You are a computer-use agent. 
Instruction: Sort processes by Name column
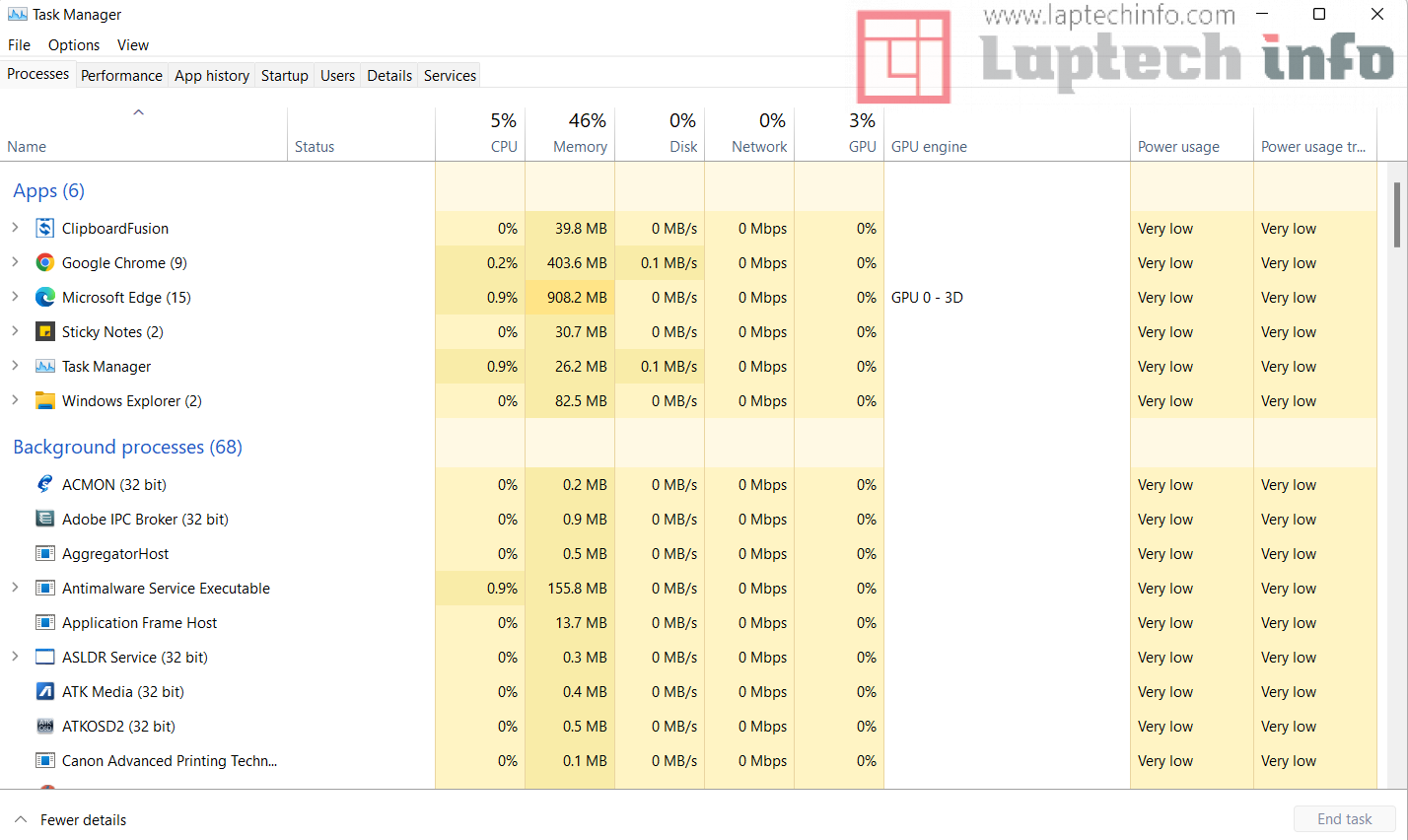[144, 134]
